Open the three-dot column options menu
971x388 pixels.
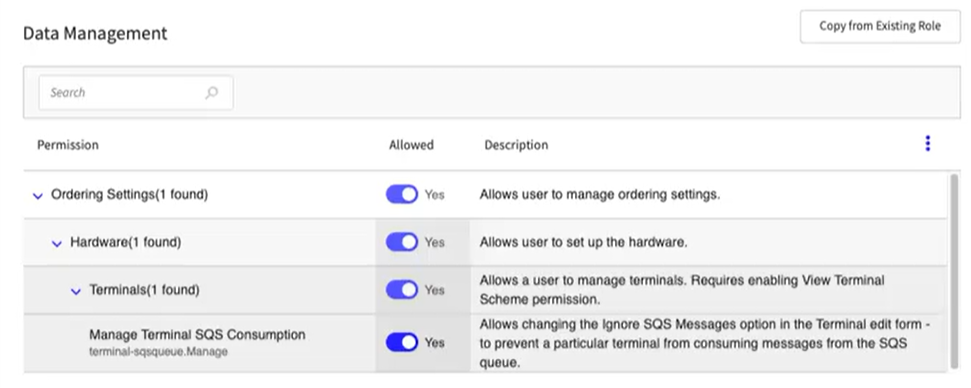coord(927,144)
